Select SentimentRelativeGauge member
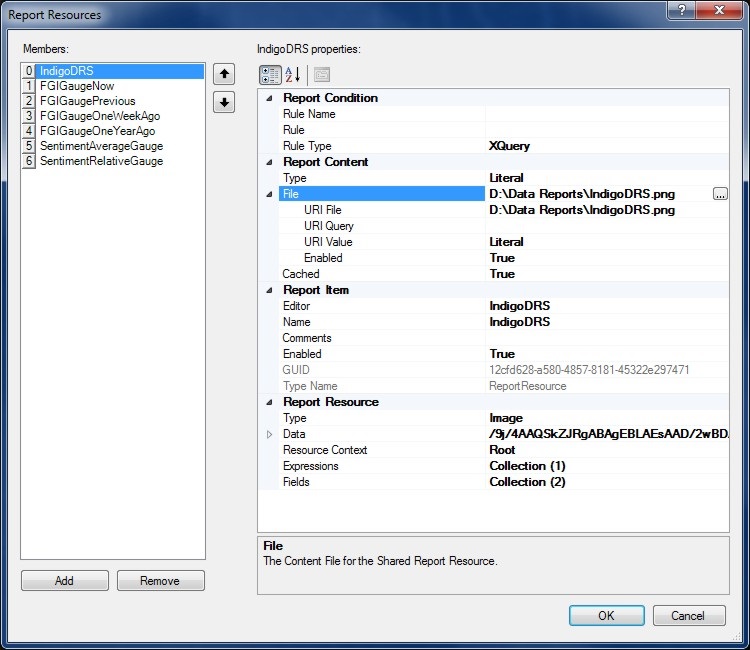This screenshot has width=750, height=650. click(101, 161)
